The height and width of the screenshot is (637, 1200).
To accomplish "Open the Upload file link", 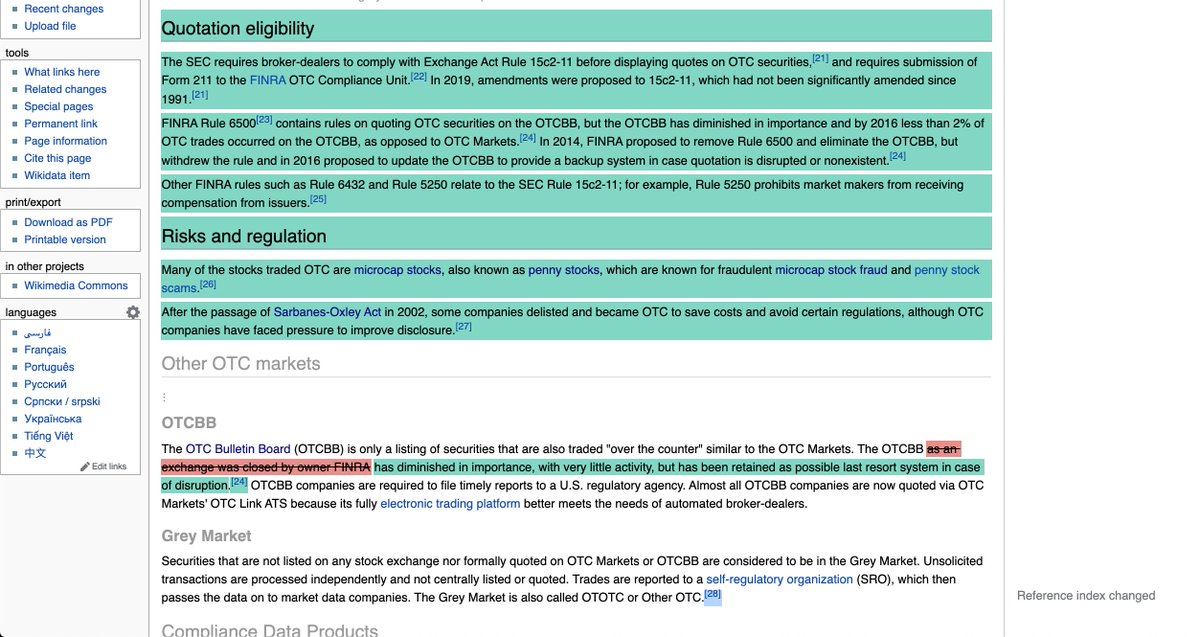I will click(x=50, y=26).
